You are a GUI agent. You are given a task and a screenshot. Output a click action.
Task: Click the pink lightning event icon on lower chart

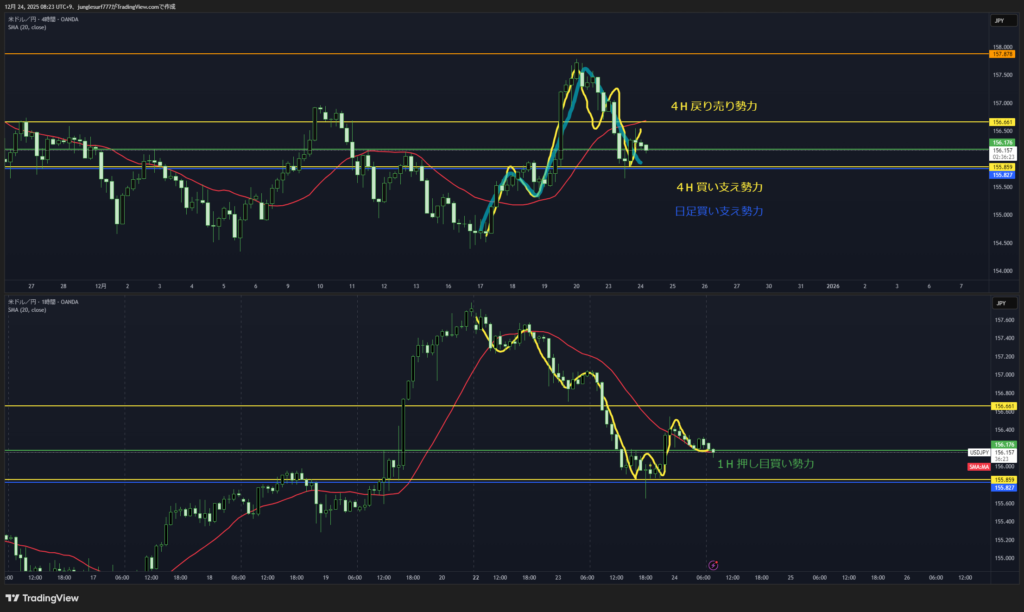[712, 565]
